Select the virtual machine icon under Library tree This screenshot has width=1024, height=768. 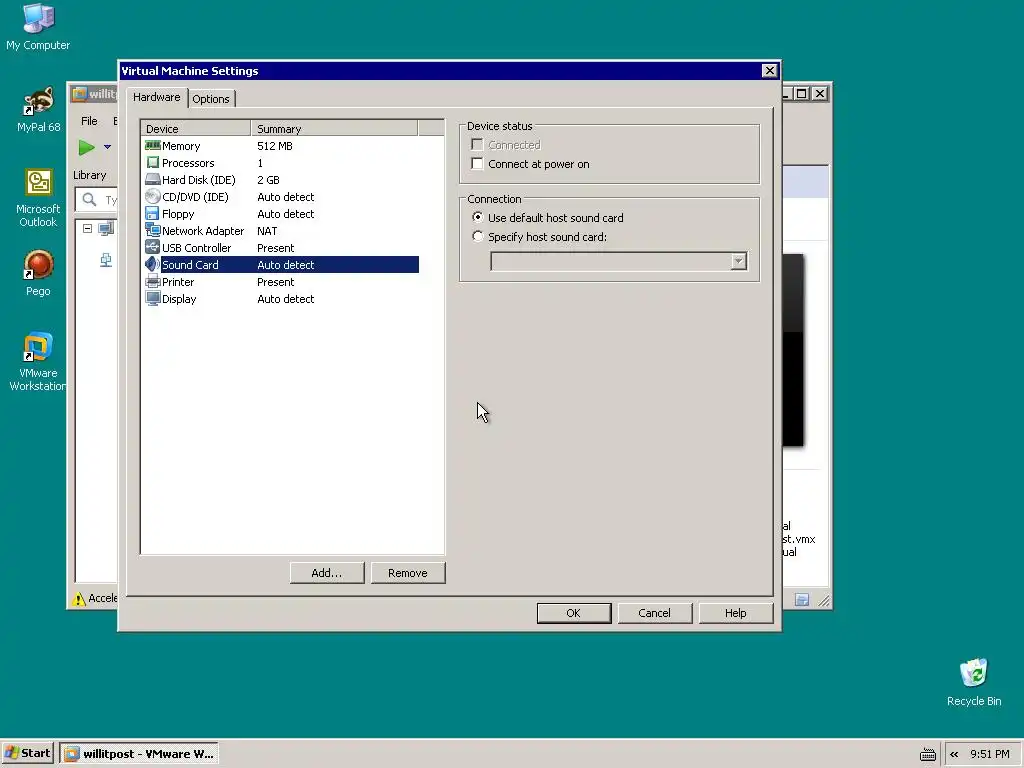[106, 260]
